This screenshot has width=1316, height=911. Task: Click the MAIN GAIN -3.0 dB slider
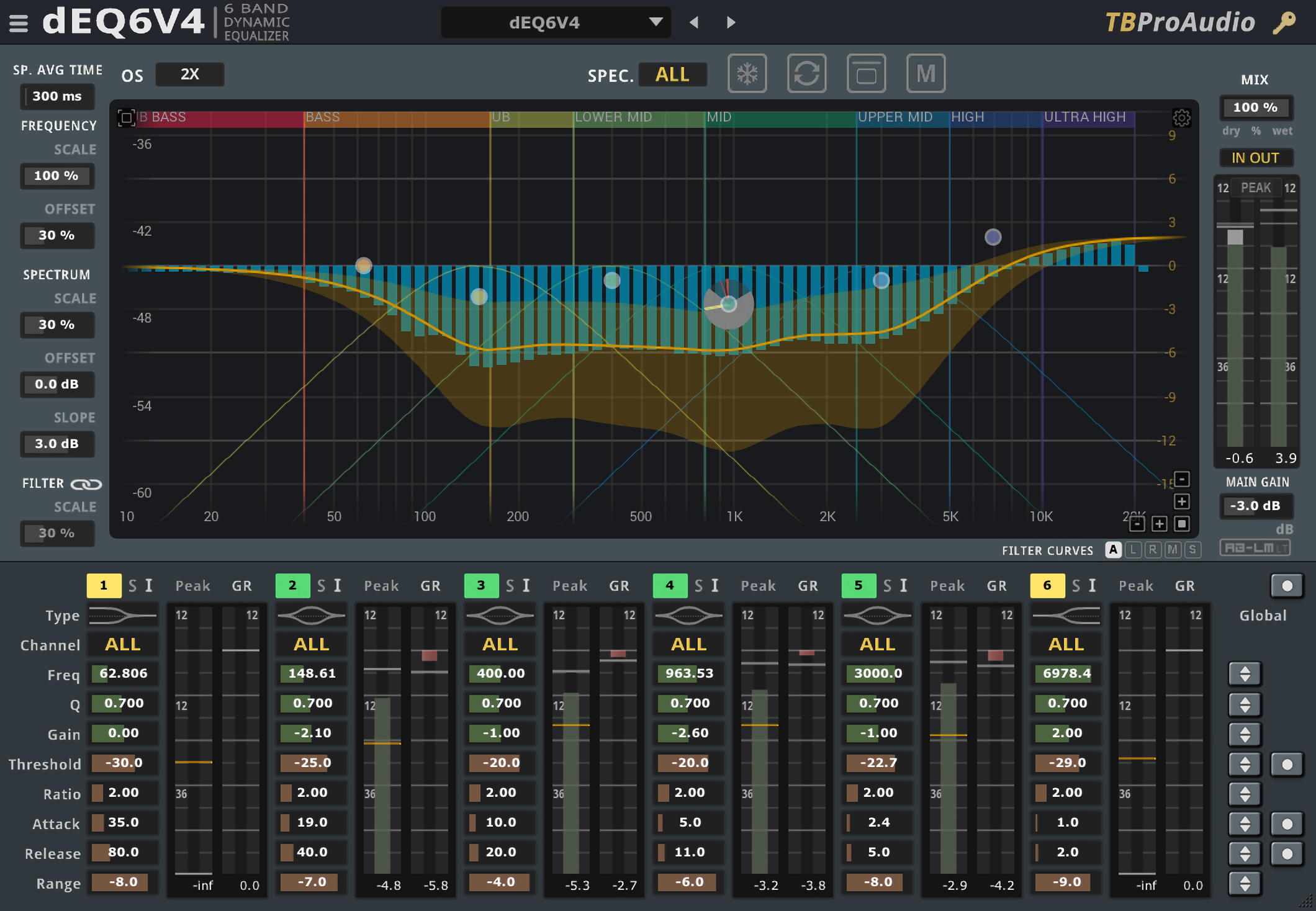(x=1256, y=506)
